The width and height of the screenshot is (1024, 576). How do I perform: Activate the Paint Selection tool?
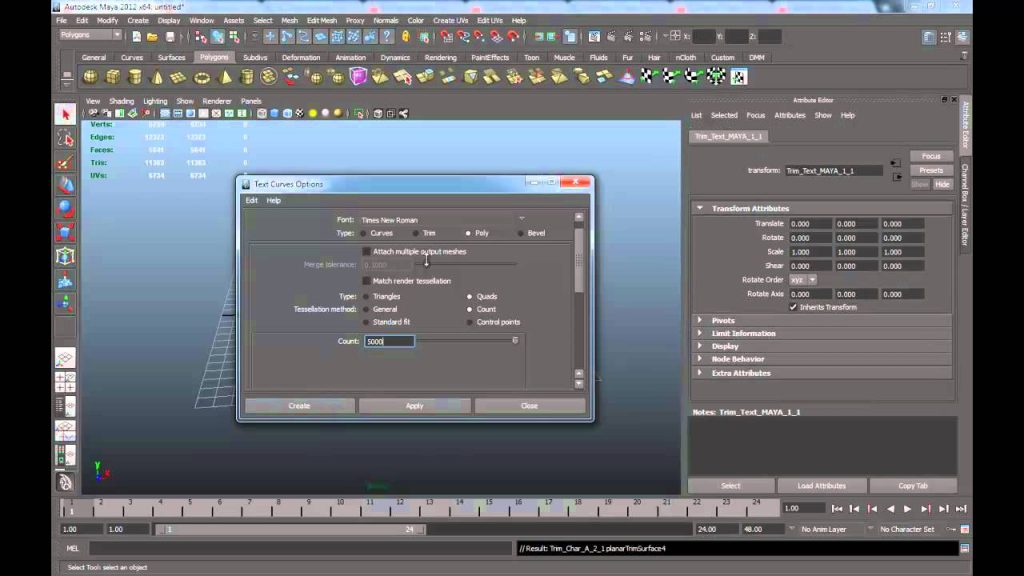click(65, 162)
